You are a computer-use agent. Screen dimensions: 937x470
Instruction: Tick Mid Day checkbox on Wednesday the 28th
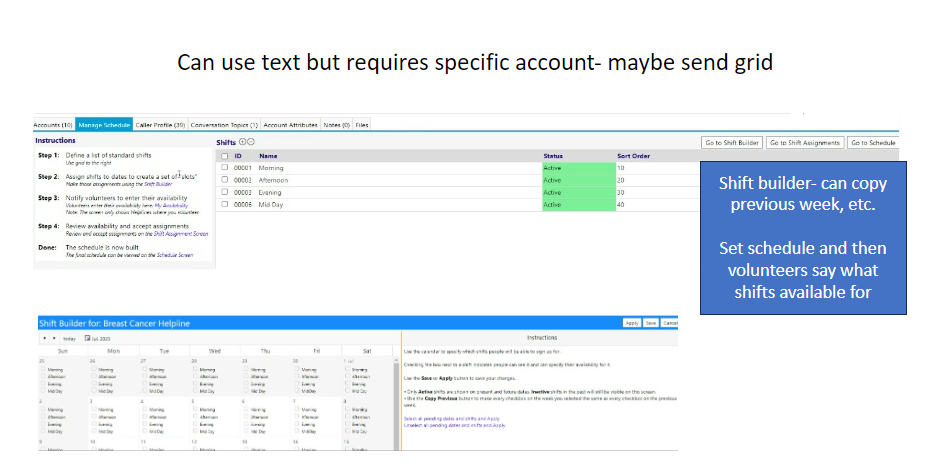tap(195, 391)
